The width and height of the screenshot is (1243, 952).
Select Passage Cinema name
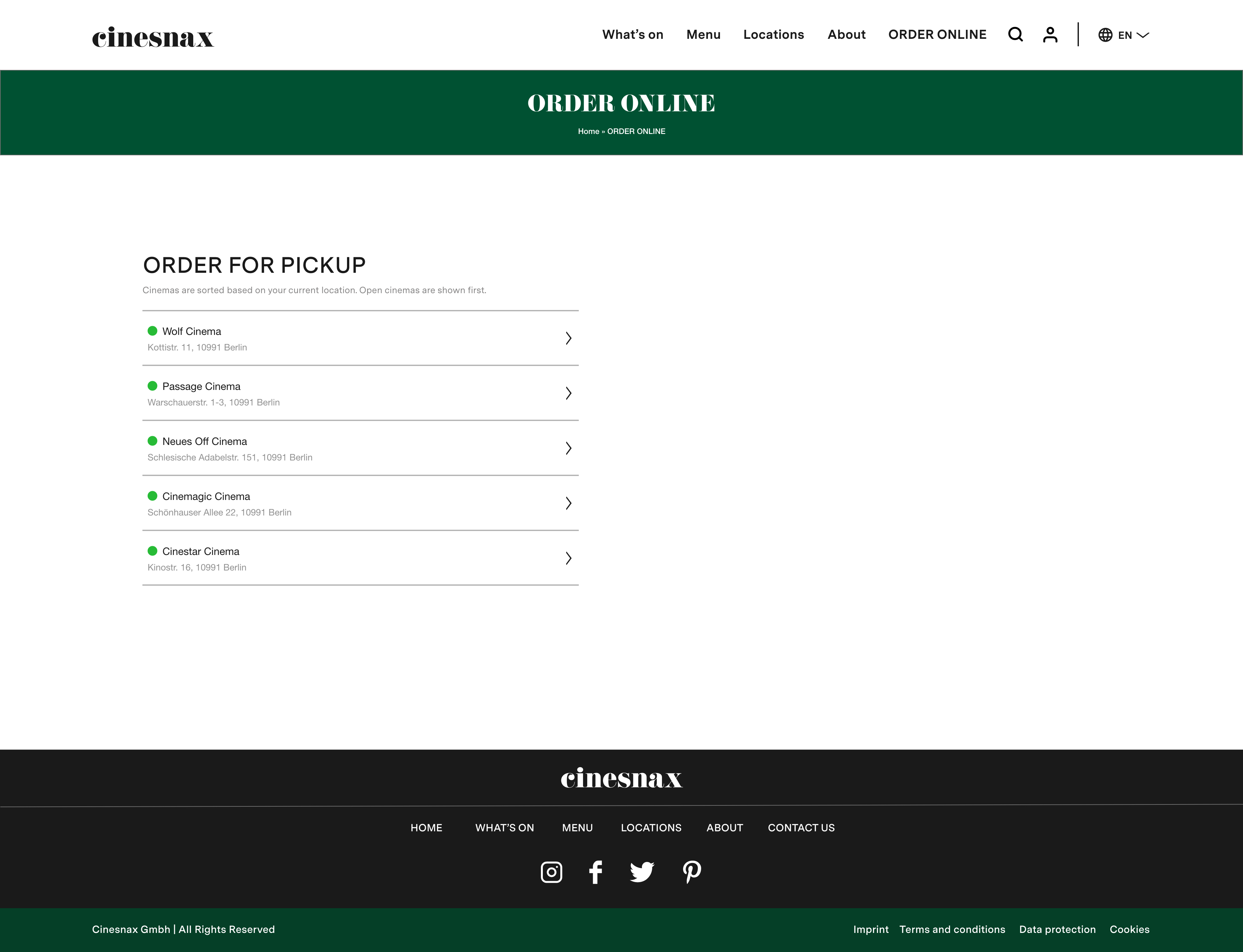click(201, 386)
